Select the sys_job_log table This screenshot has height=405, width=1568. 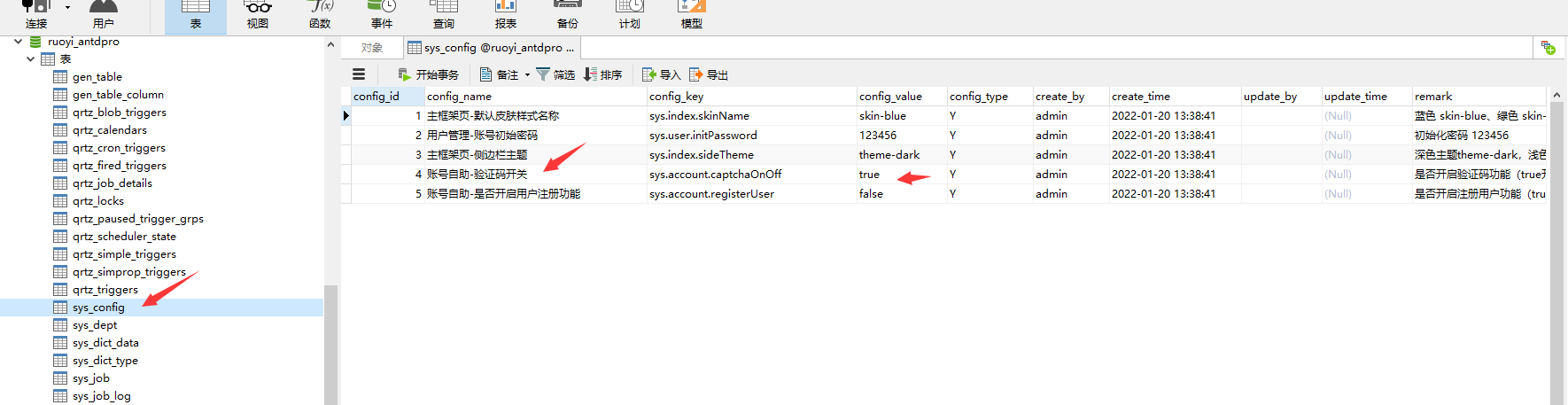tap(102, 396)
